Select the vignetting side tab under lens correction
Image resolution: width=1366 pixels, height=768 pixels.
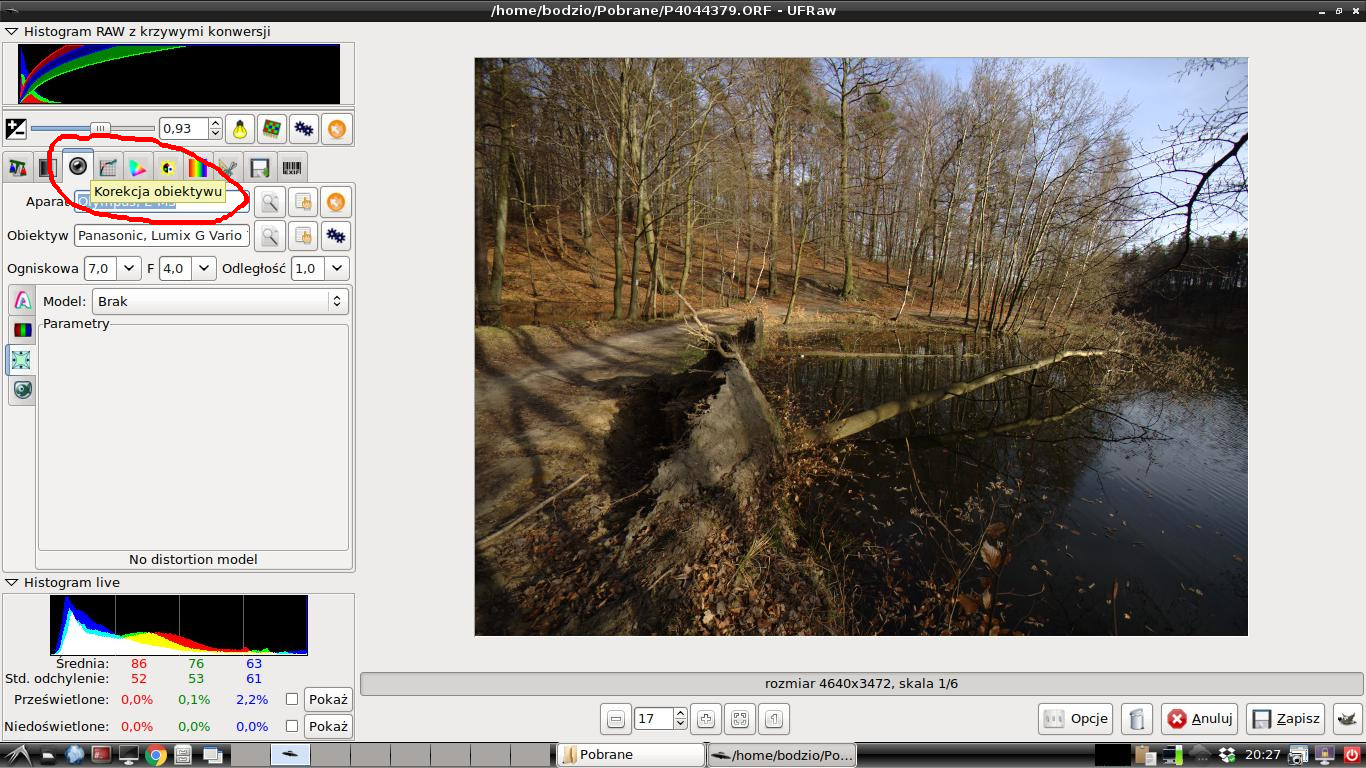point(22,330)
